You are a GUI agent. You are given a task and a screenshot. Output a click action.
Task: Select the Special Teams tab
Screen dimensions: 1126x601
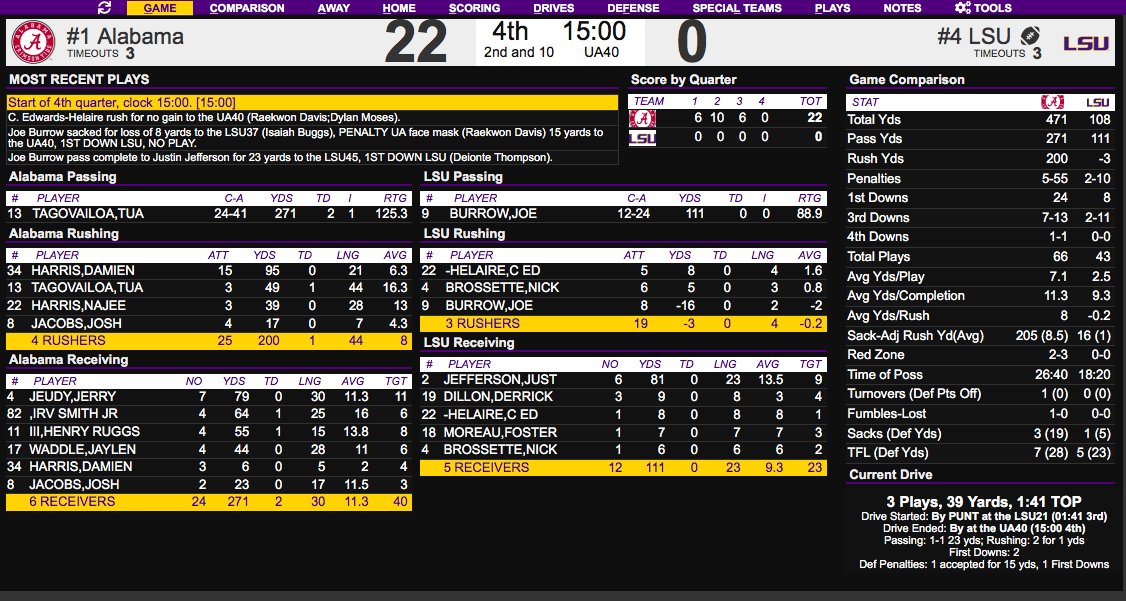[x=737, y=8]
